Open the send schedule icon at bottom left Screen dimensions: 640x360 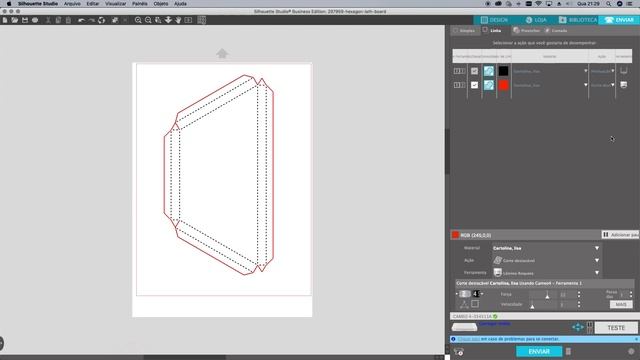click(459, 351)
